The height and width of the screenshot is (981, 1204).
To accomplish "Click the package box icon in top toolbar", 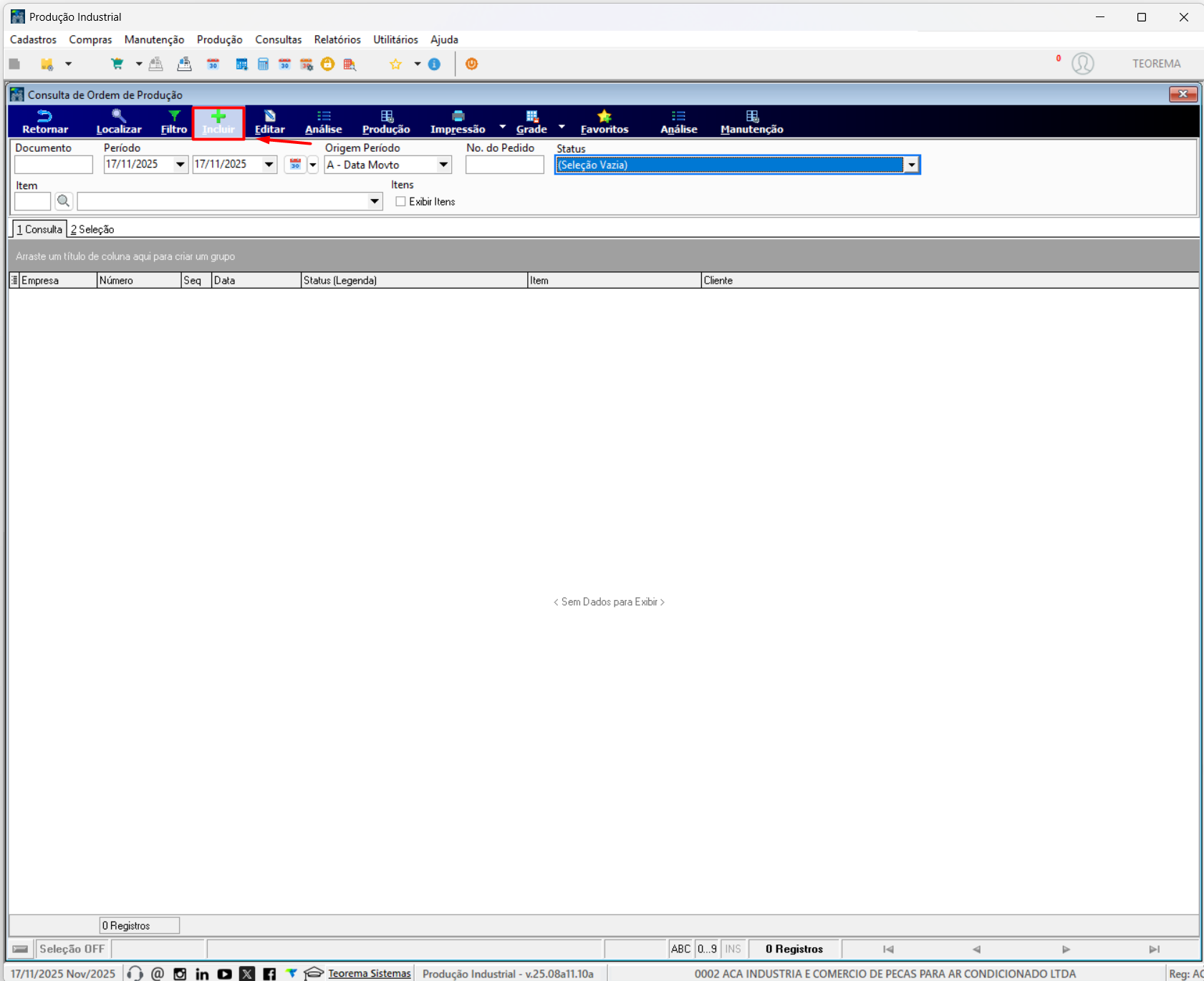I will [x=47, y=64].
